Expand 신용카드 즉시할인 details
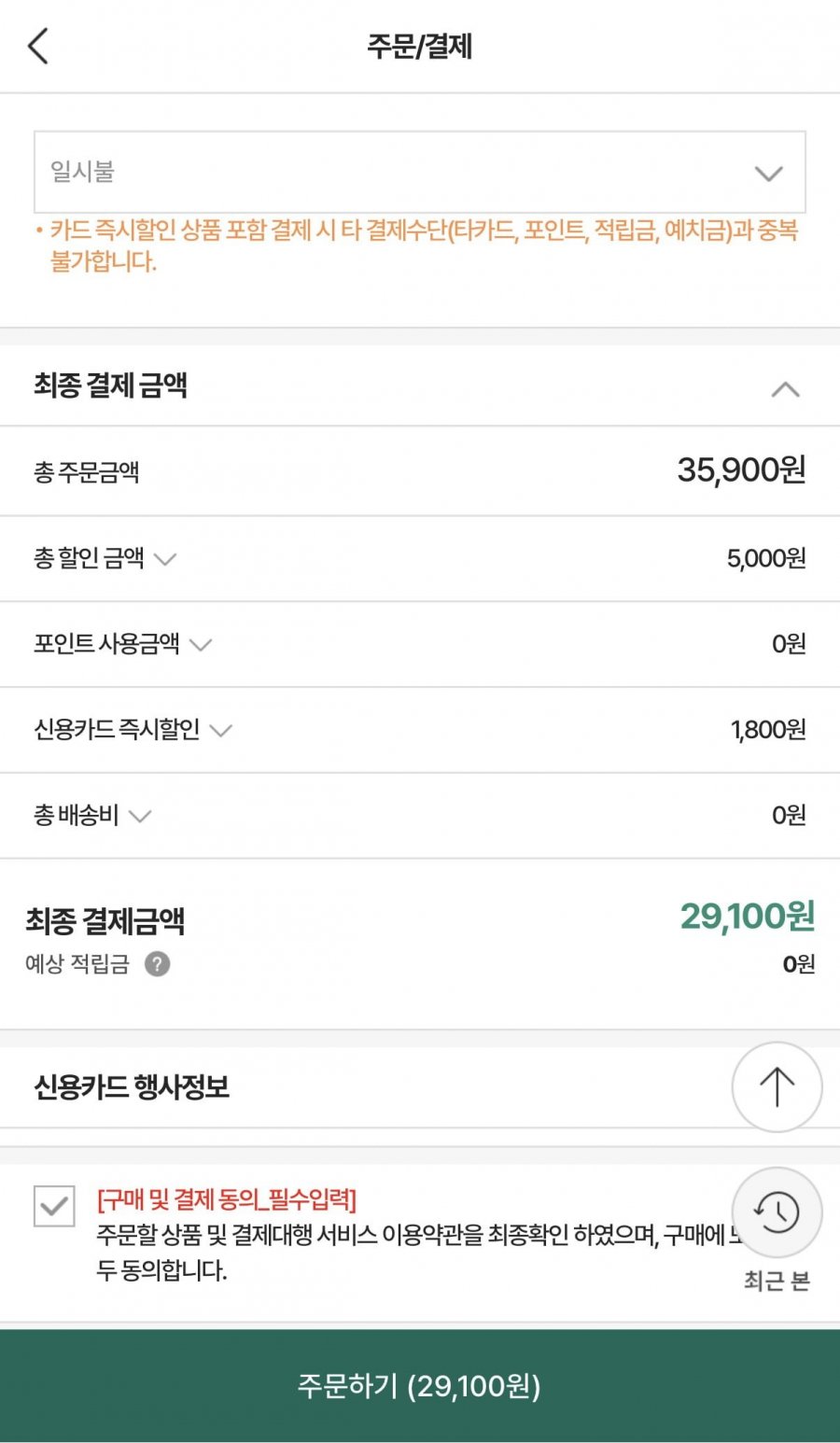840x1443 pixels. (221, 730)
